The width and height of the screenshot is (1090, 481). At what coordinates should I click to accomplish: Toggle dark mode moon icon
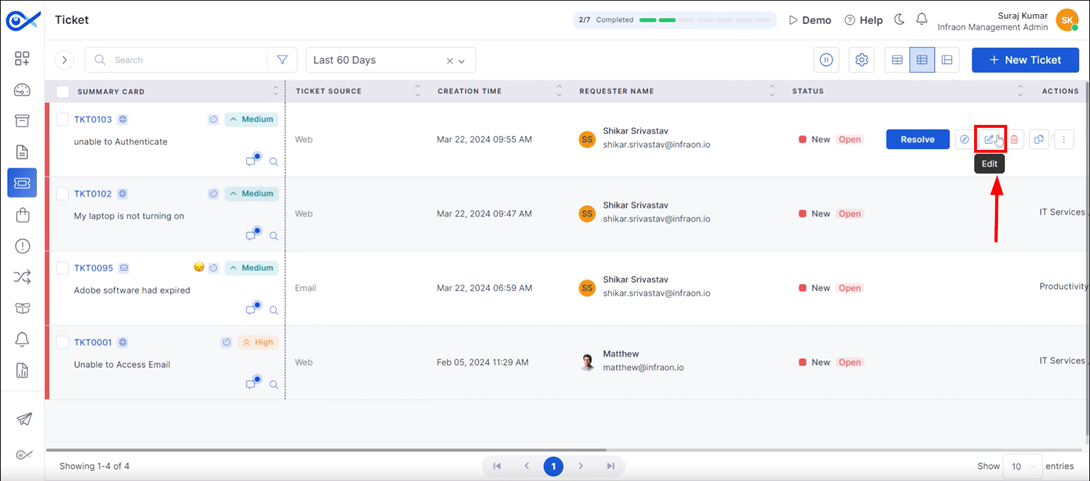899,19
